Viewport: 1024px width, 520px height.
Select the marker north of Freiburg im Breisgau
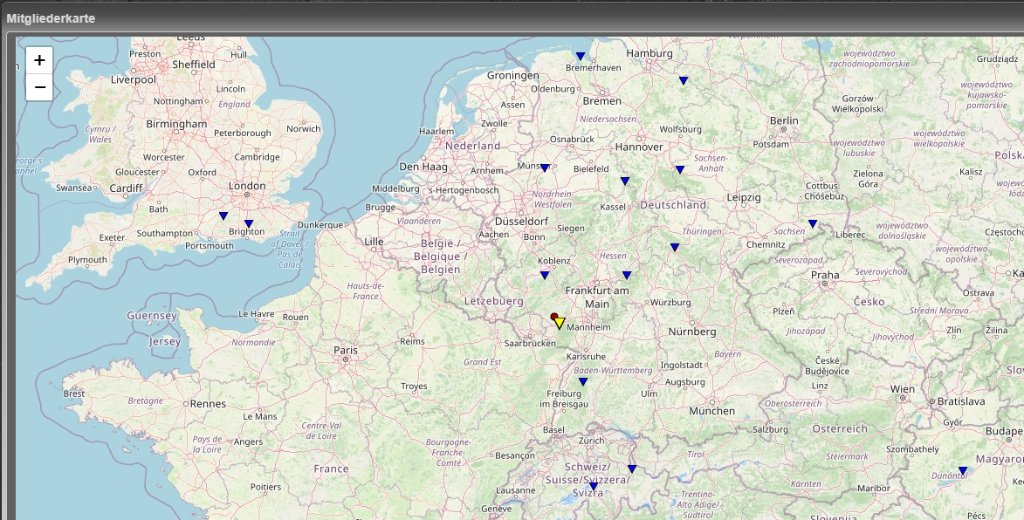coord(583,381)
